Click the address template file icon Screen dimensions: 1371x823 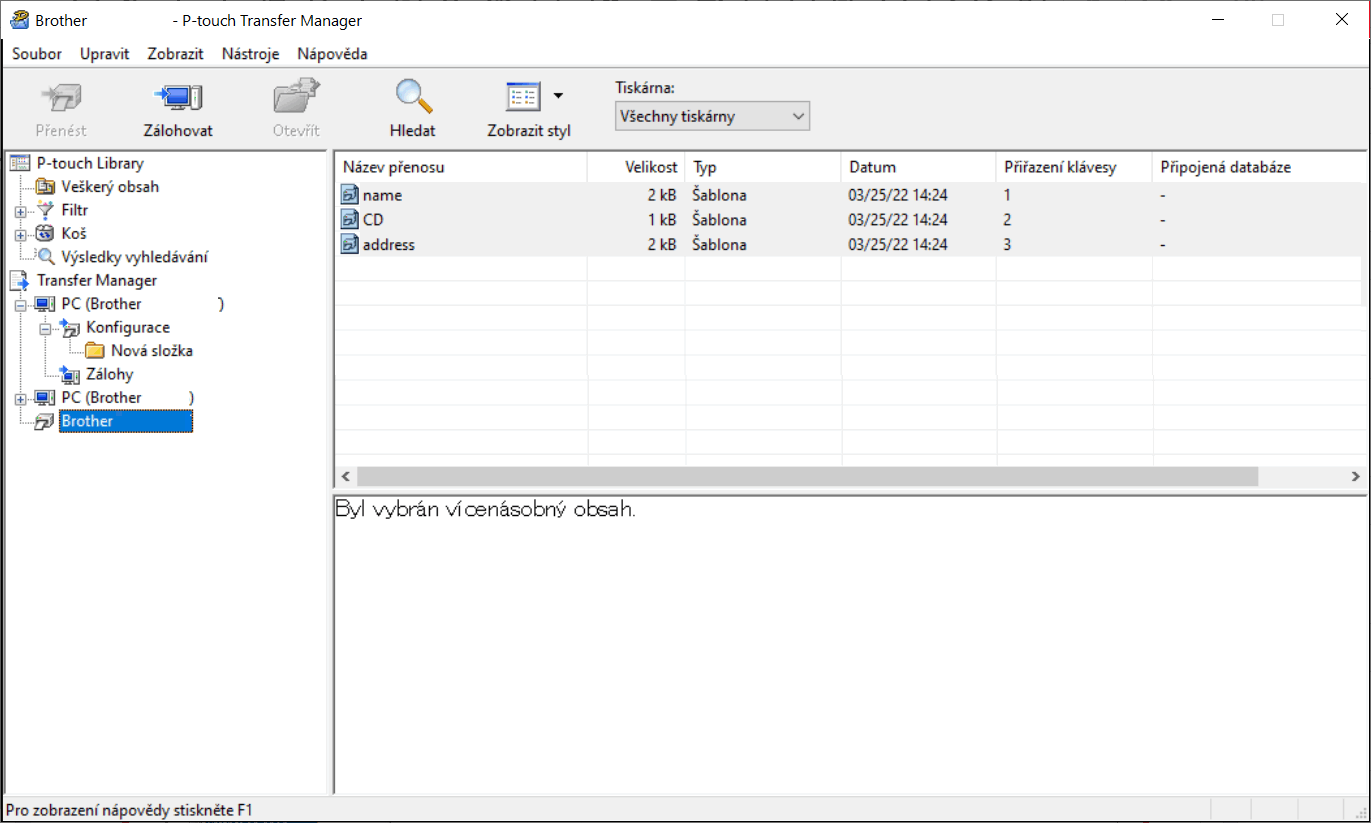tap(349, 244)
